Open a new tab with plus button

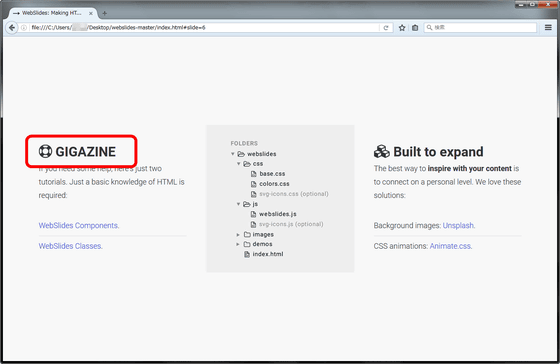point(105,13)
